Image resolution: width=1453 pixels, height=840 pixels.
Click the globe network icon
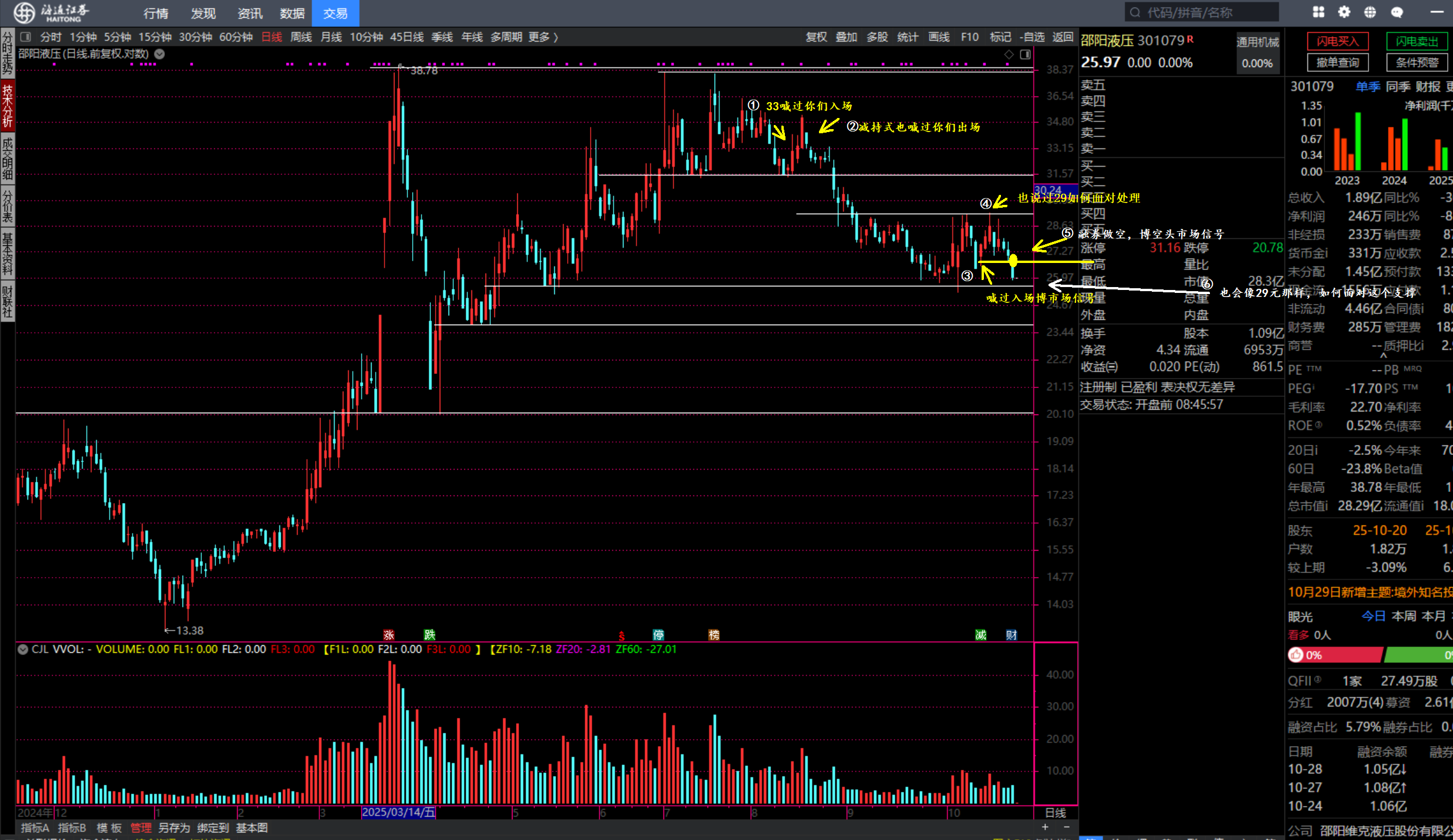(1370, 12)
